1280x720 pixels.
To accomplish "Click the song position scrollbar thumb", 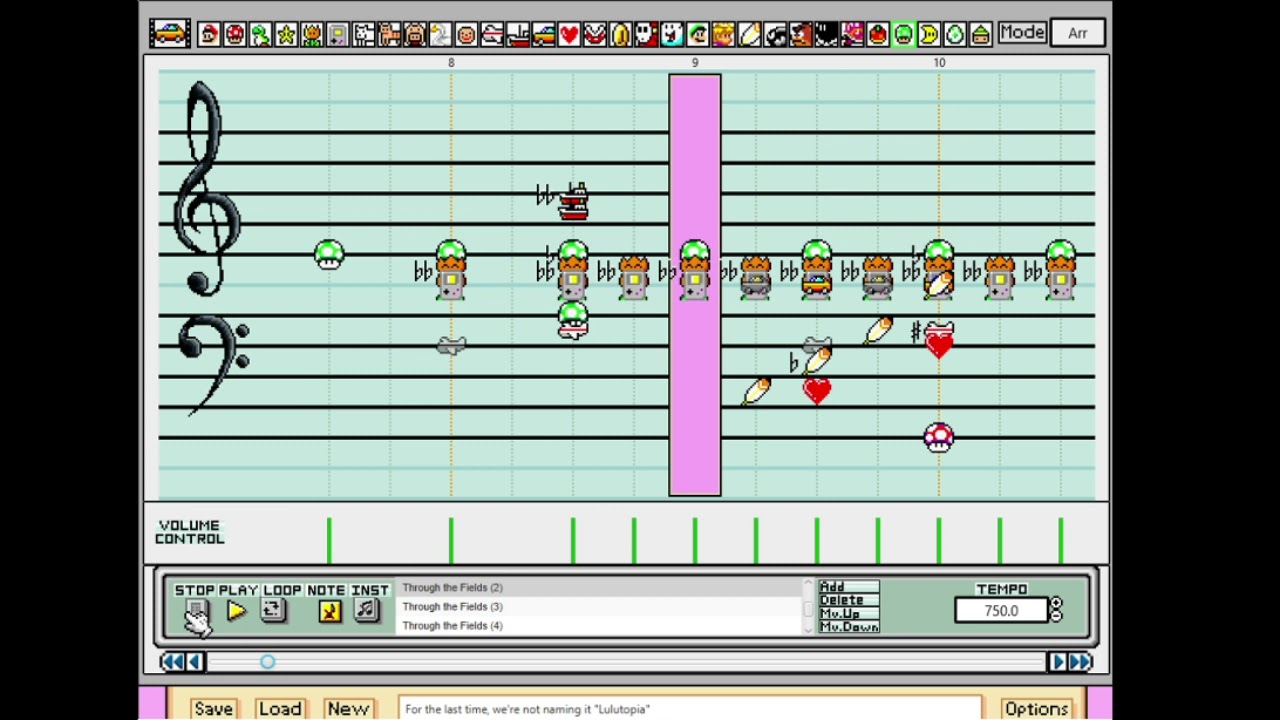I will pyautogui.click(x=267, y=661).
